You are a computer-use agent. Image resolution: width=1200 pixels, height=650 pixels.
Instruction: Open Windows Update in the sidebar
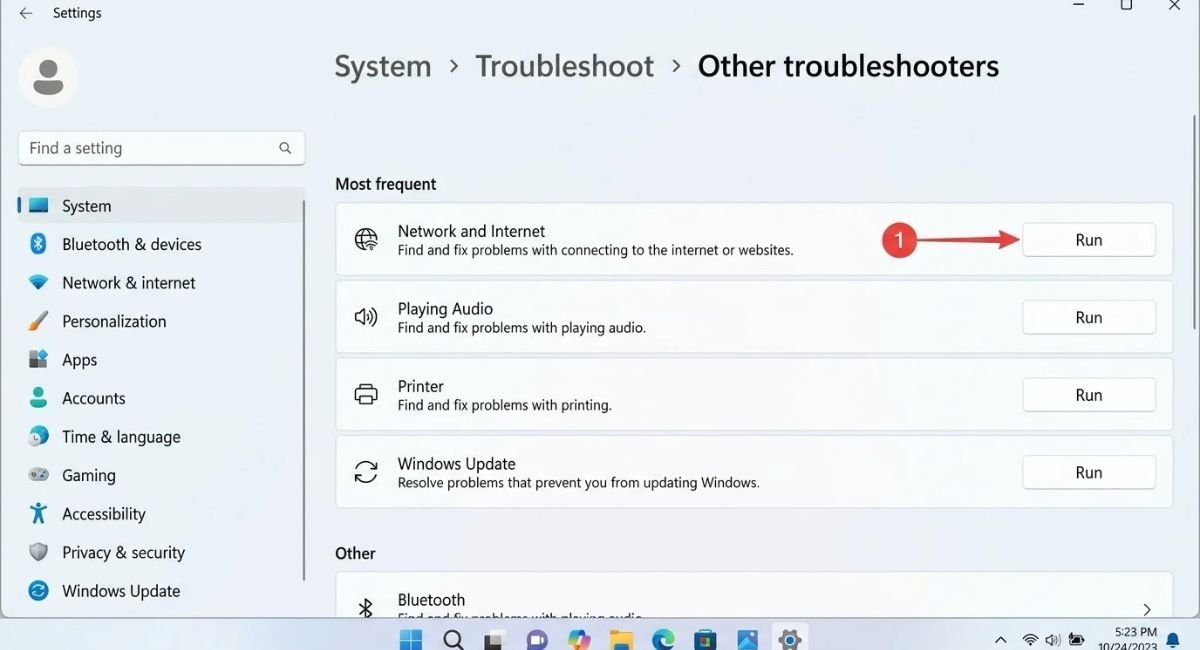pos(161,591)
